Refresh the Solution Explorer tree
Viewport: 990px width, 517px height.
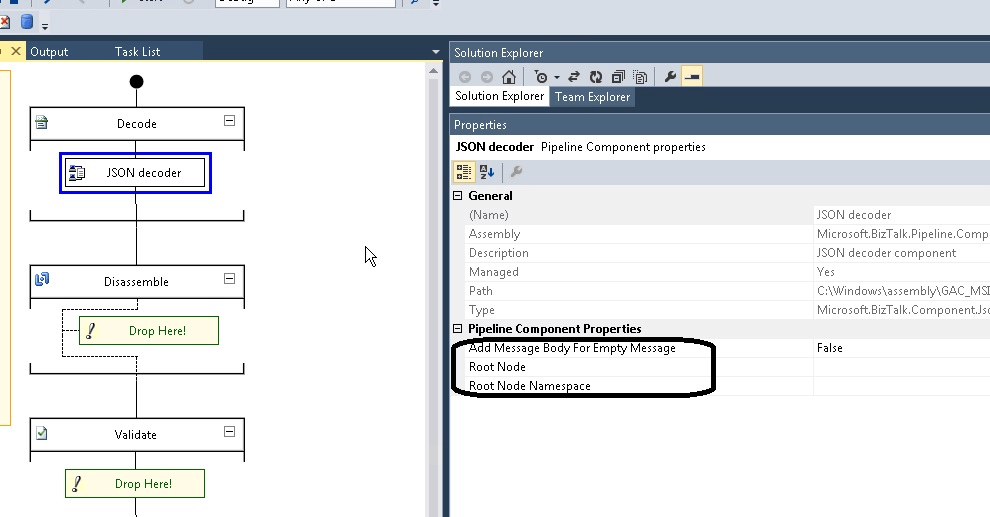tap(596, 77)
